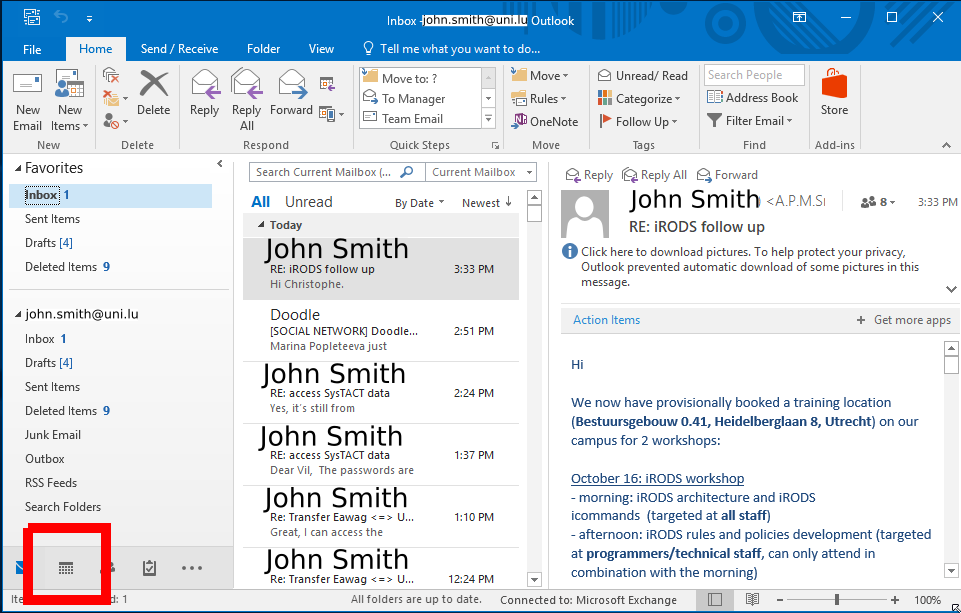Toggle Newest sort order
Screen dimensions: 961x613
tap(487, 203)
